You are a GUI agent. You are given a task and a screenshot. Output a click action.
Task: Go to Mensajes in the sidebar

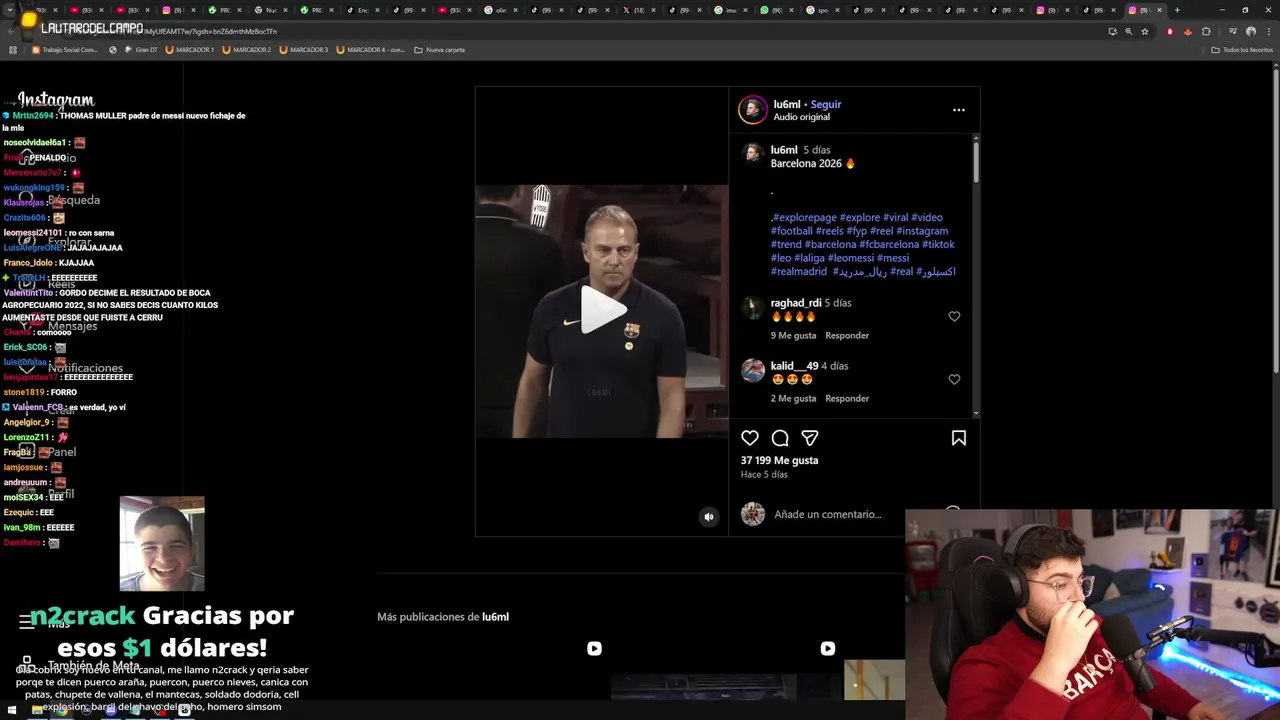pos(60,326)
